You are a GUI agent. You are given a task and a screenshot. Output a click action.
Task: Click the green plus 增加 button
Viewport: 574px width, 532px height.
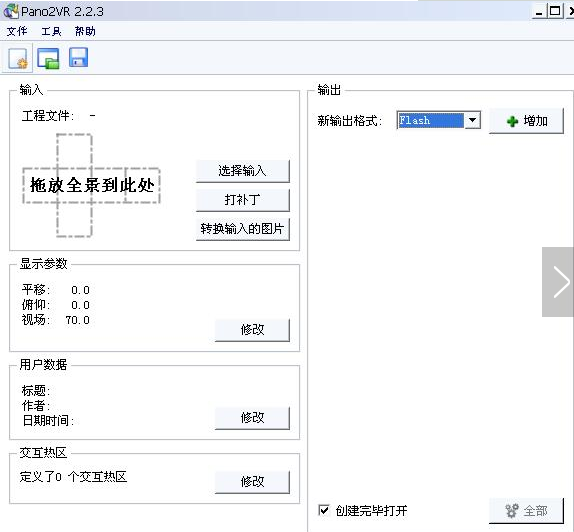[x=526, y=121]
